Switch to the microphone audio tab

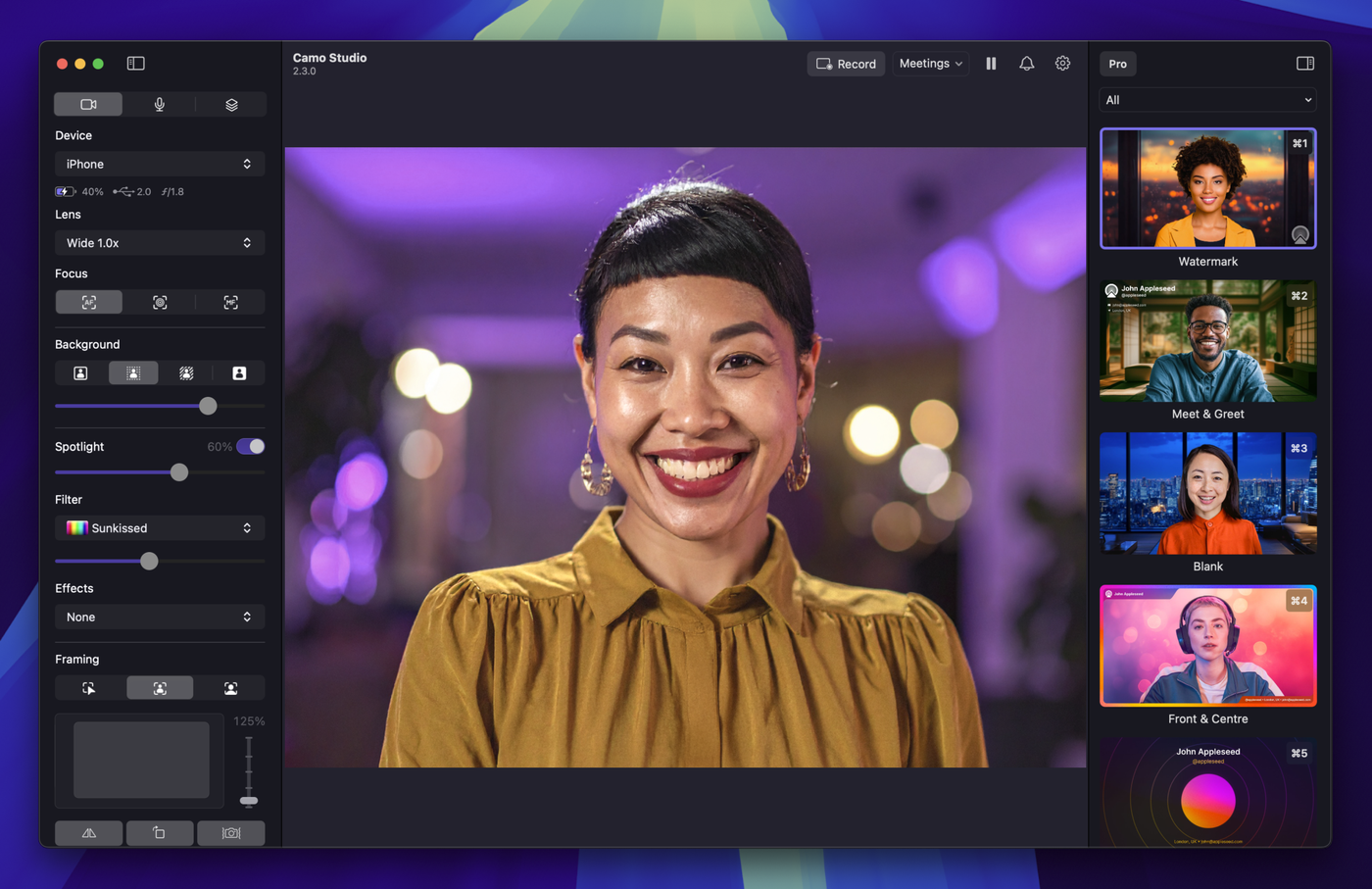[x=160, y=105]
